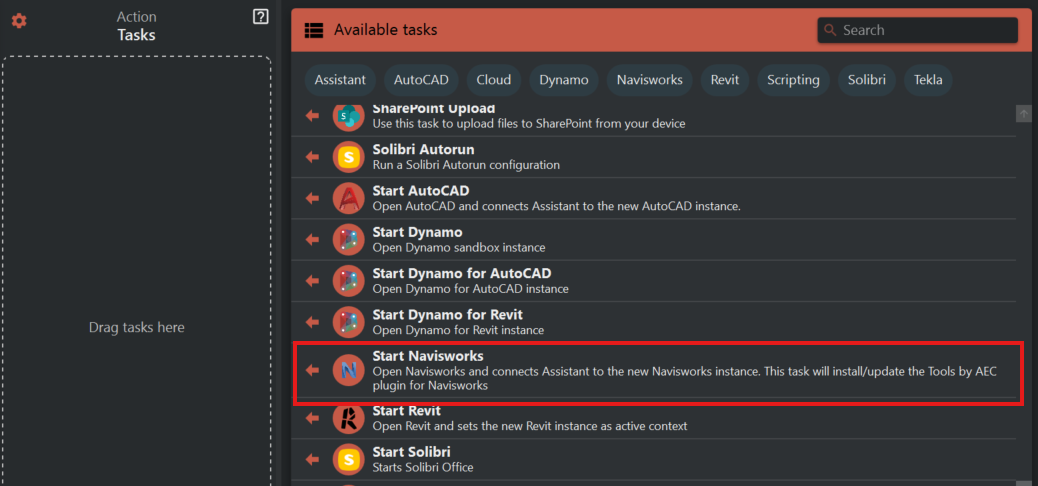Click the Search tasks input field

(x=918, y=30)
